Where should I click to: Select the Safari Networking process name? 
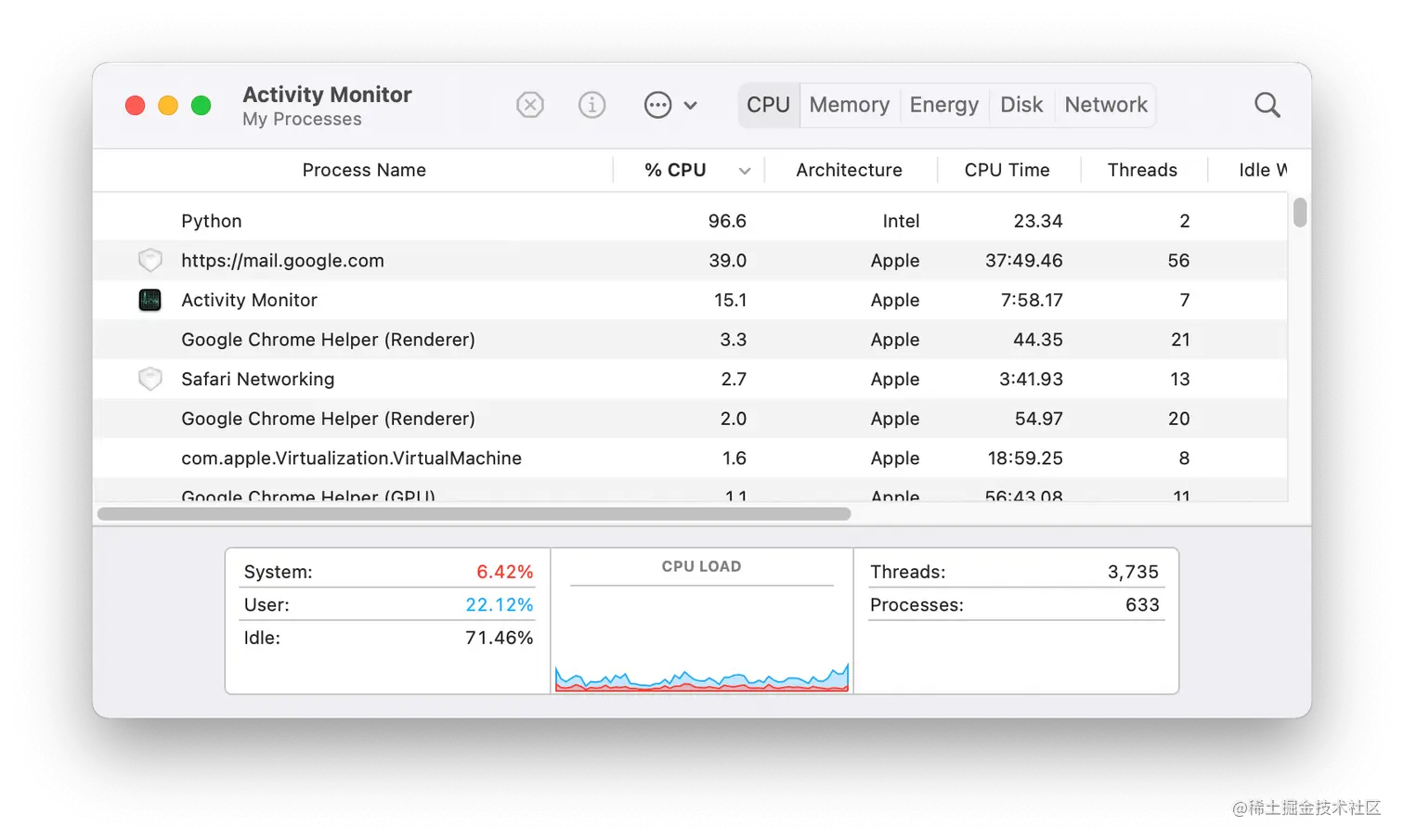(257, 379)
